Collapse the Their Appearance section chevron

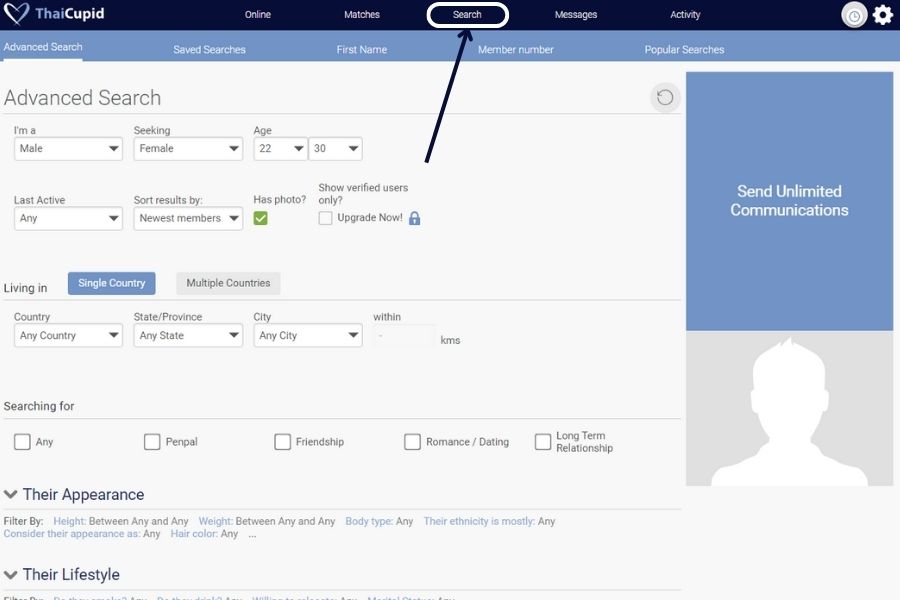pos(11,495)
